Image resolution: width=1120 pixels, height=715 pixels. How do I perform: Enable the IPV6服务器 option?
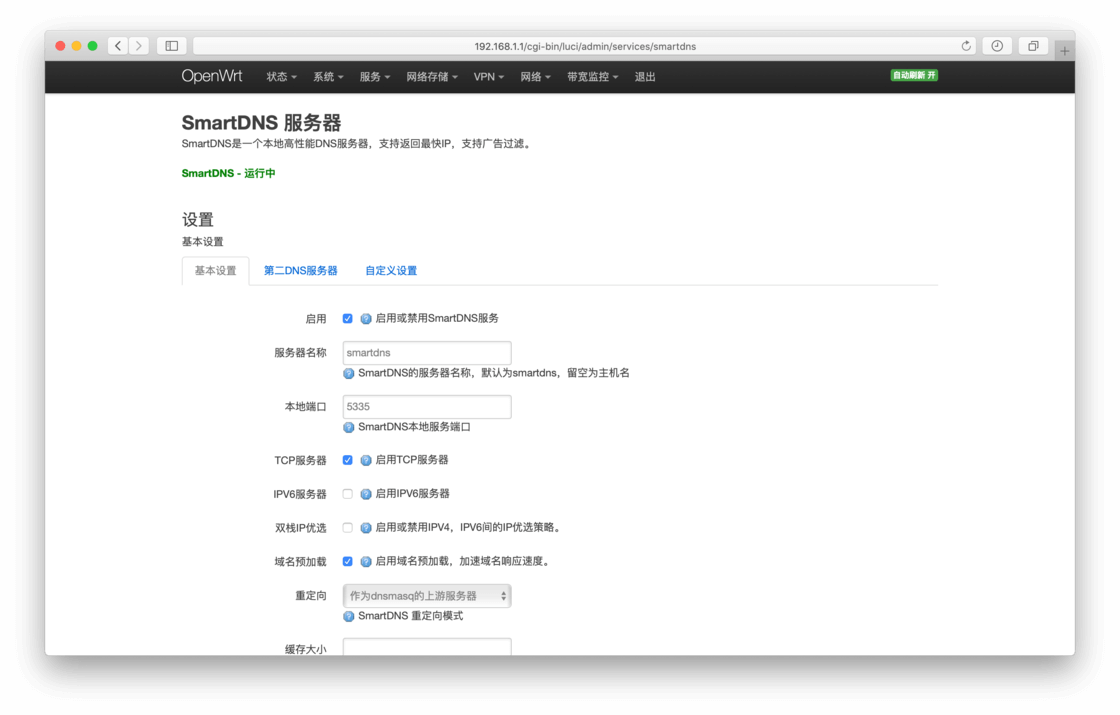tap(347, 493)
